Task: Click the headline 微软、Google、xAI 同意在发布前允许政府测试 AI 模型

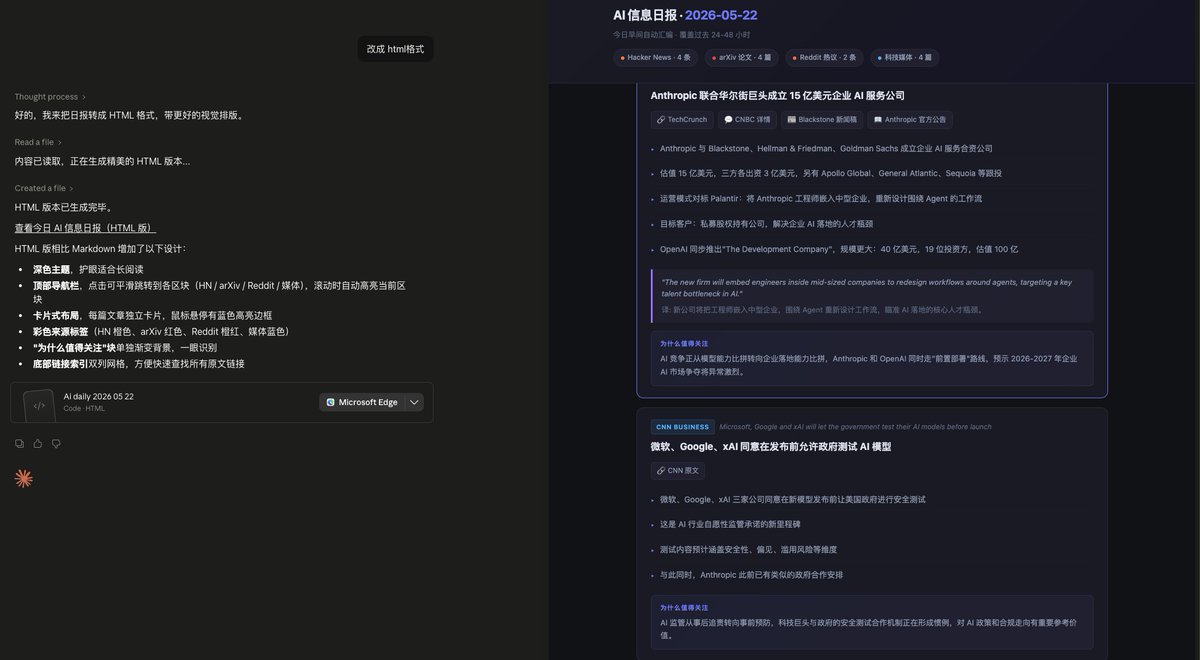Action: (x=770, y=447)
